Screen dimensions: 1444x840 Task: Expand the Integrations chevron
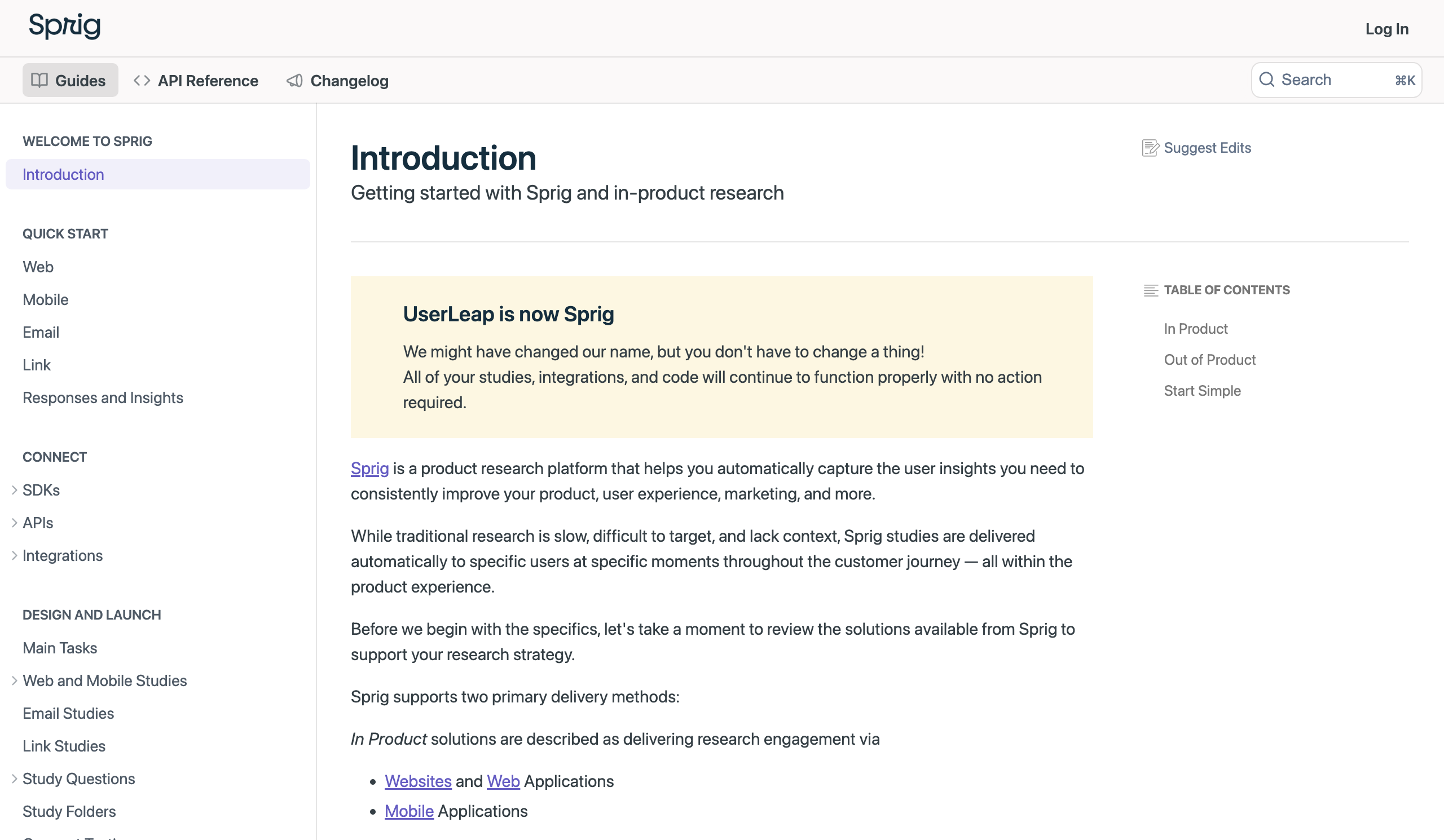click(14, 555)
